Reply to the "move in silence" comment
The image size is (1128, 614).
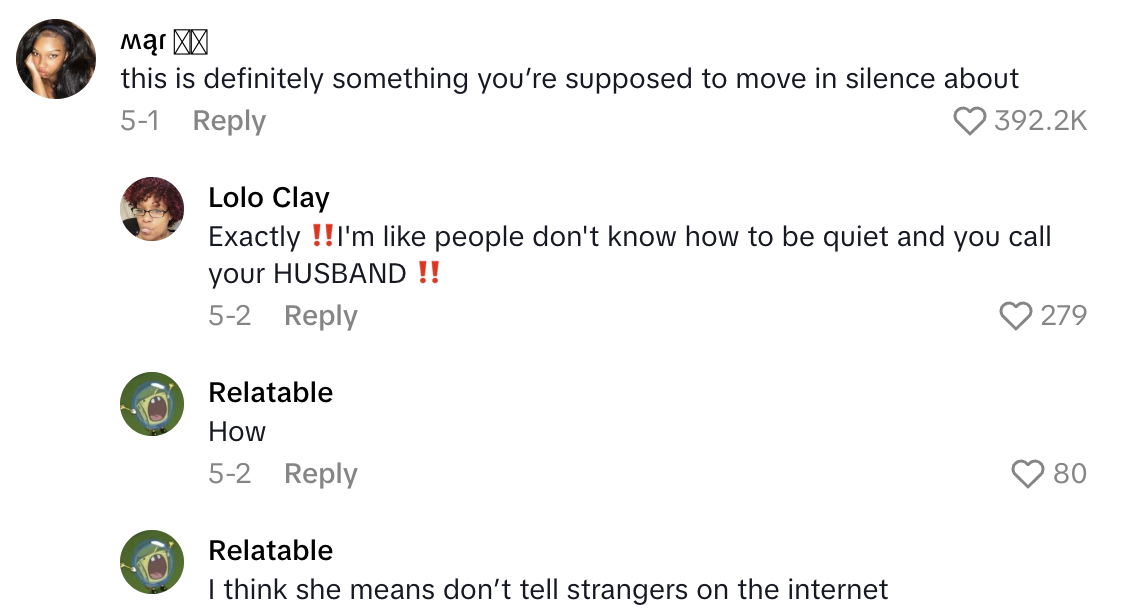tap(229, 121)
